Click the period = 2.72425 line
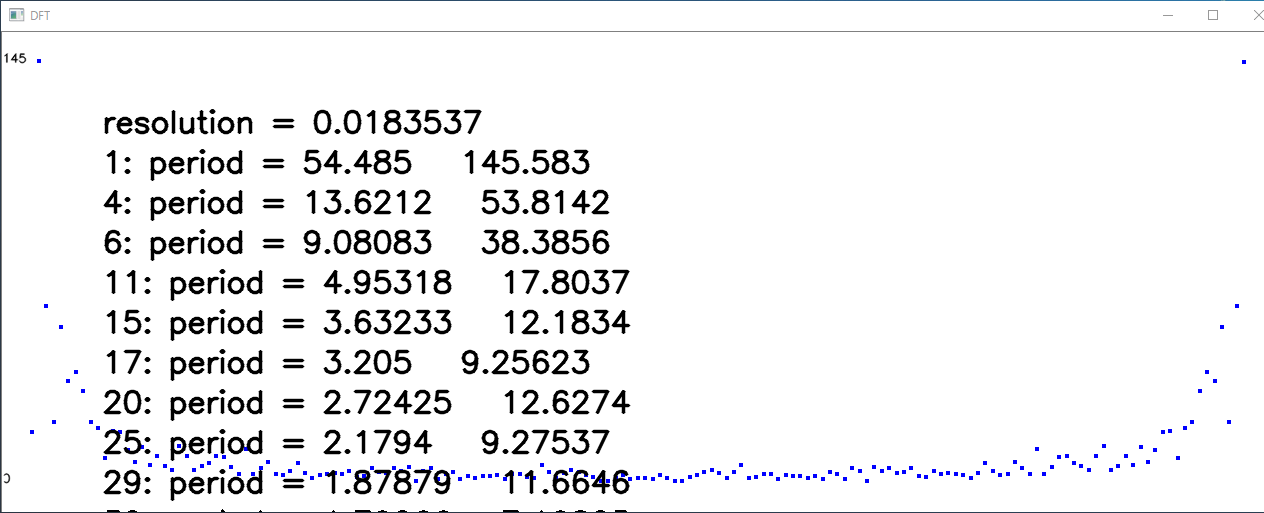 point(366,403)
